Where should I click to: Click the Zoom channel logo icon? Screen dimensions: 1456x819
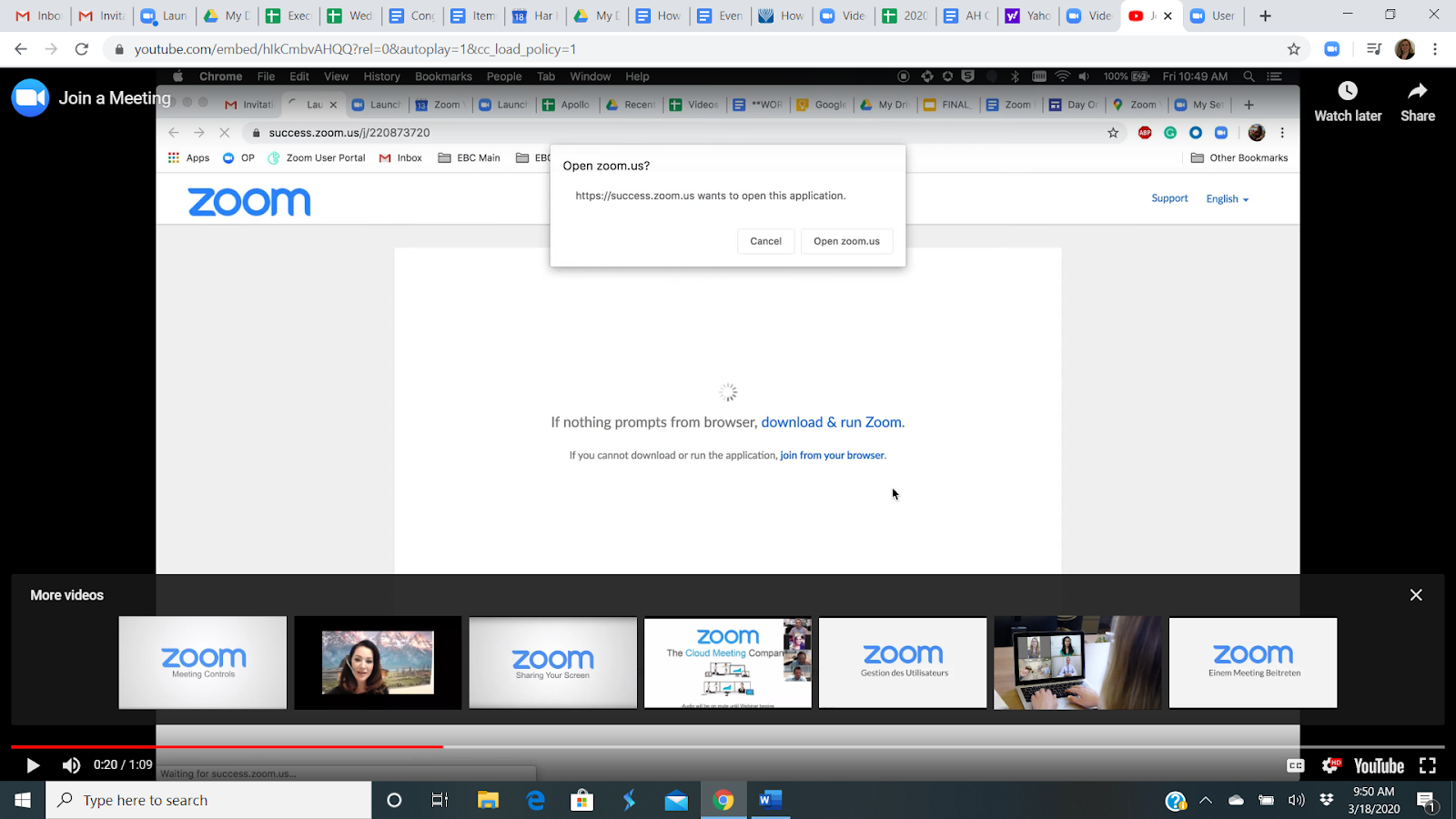pos(30,98)
